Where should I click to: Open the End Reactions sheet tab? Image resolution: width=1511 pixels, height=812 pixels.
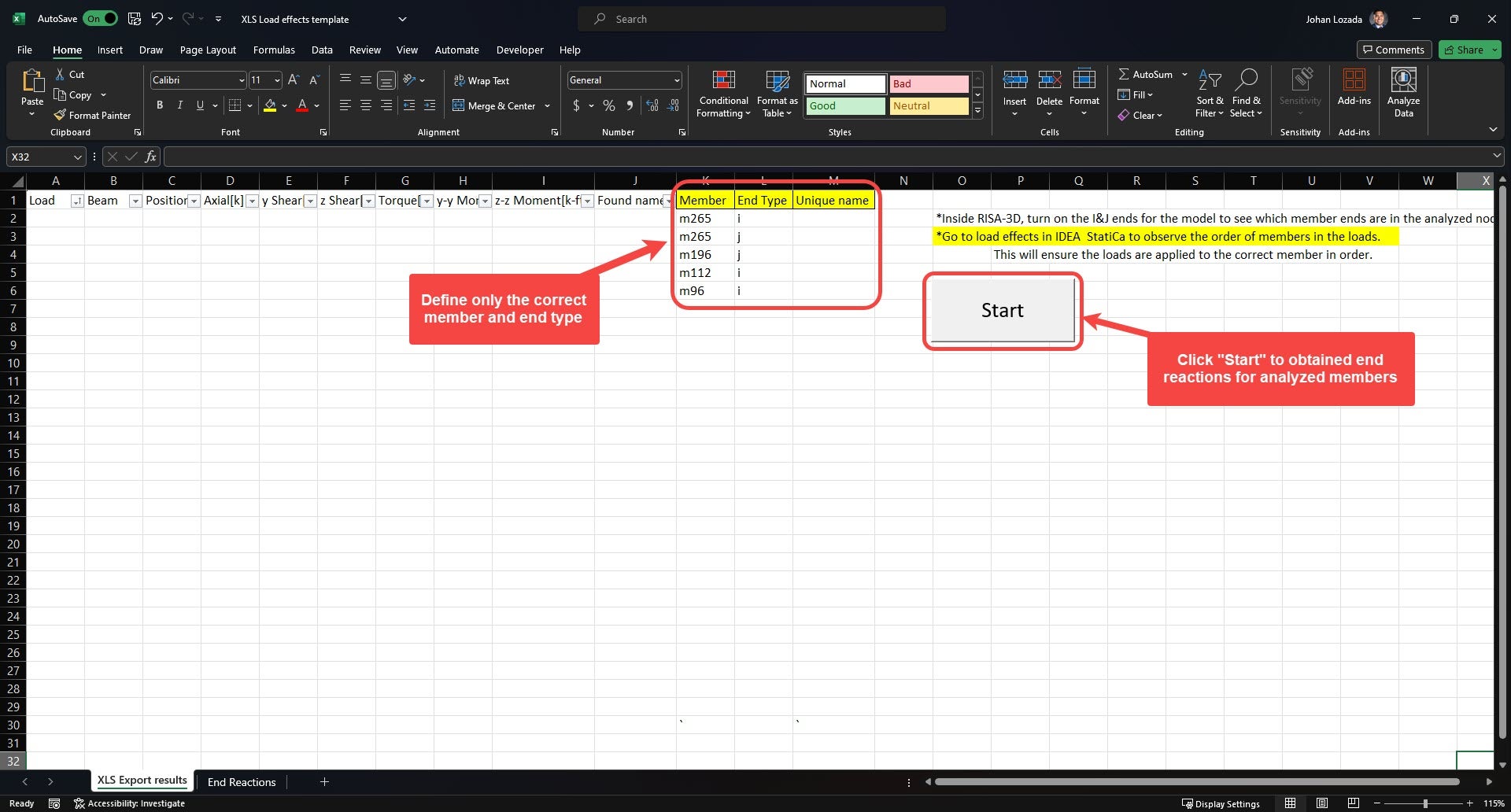[241, 781]
